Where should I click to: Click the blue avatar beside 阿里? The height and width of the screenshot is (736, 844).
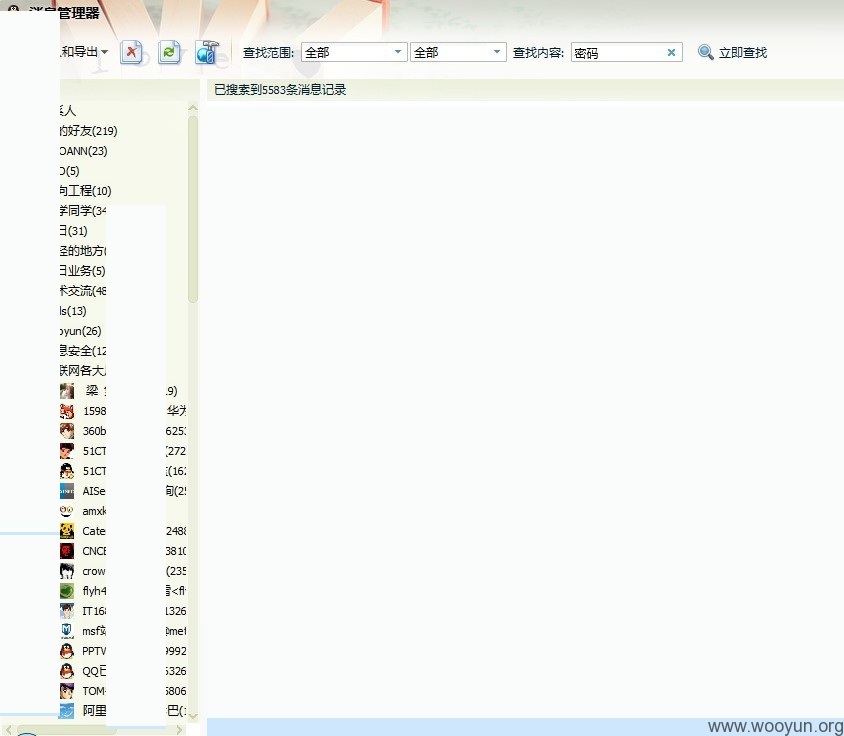pos(67,711)
